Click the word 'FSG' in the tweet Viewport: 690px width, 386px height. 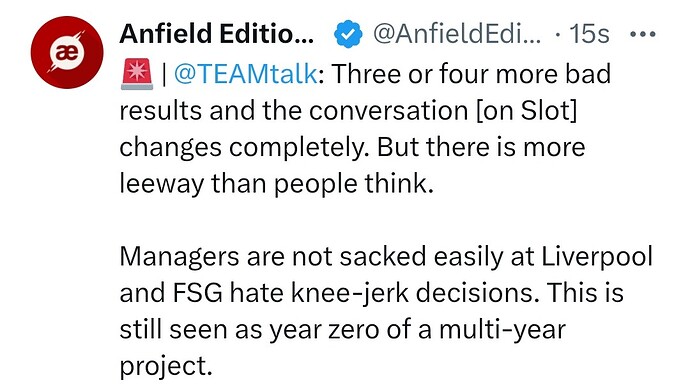(198, 293)
